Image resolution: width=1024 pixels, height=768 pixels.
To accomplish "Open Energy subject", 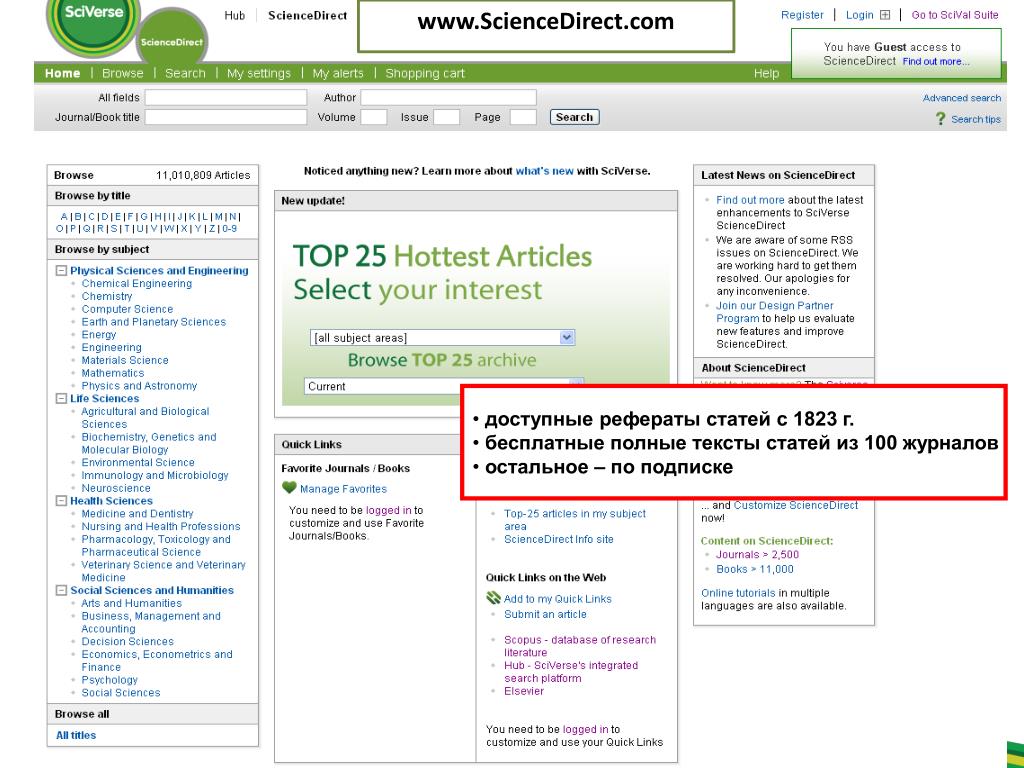I will (99, 334).
